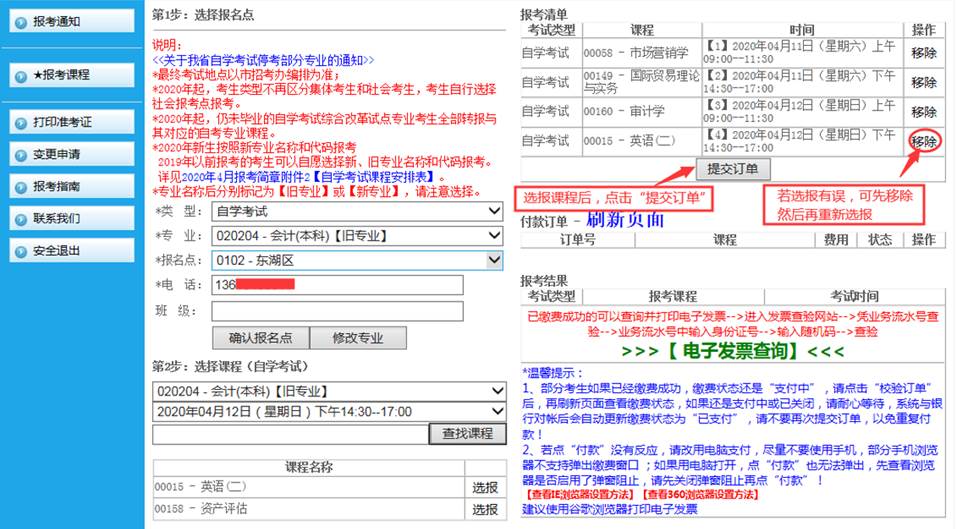
Task: Click the 刷新页面 refresh link
Action: click(623, 219)
